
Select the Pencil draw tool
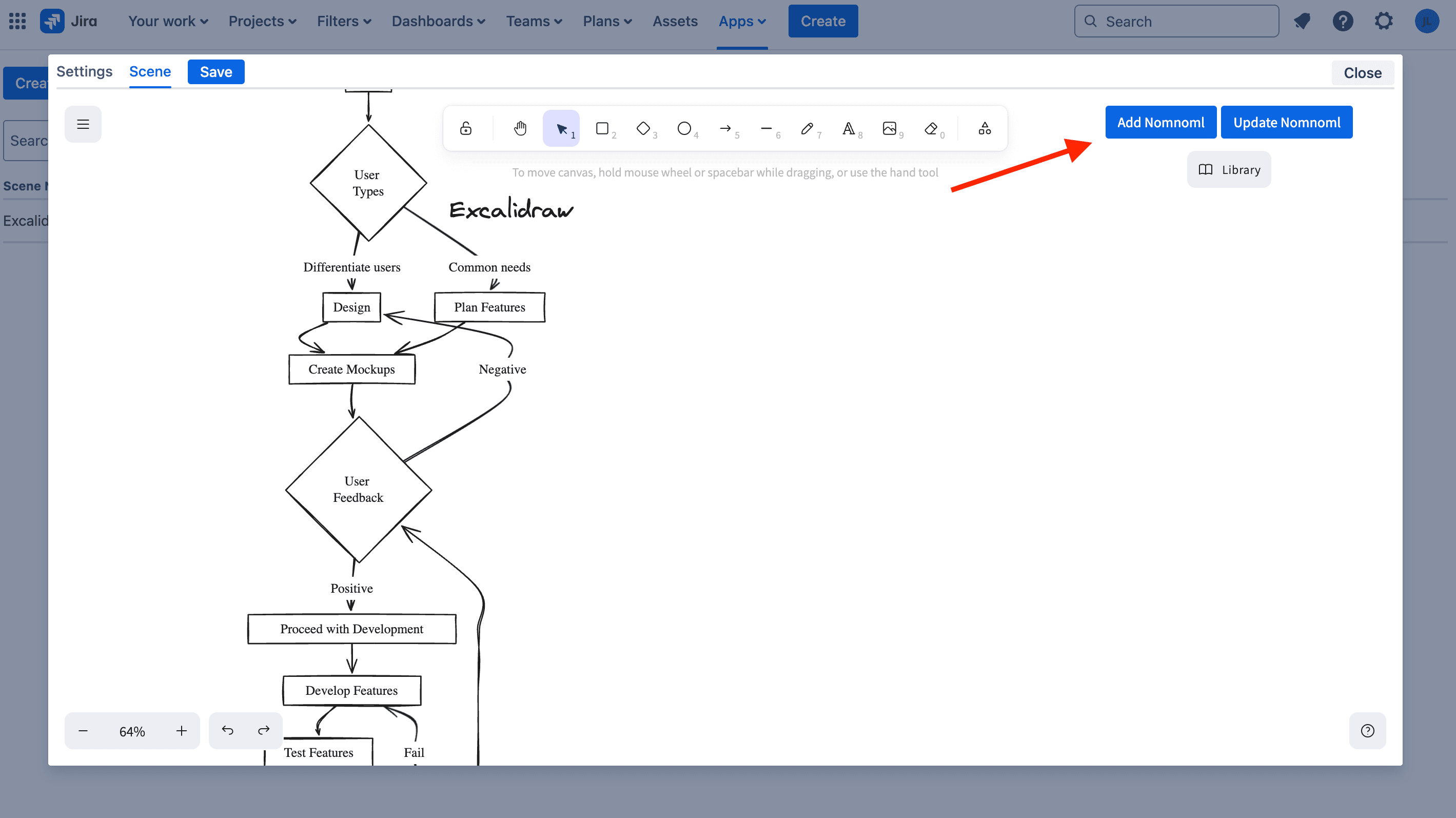[808, 128]
